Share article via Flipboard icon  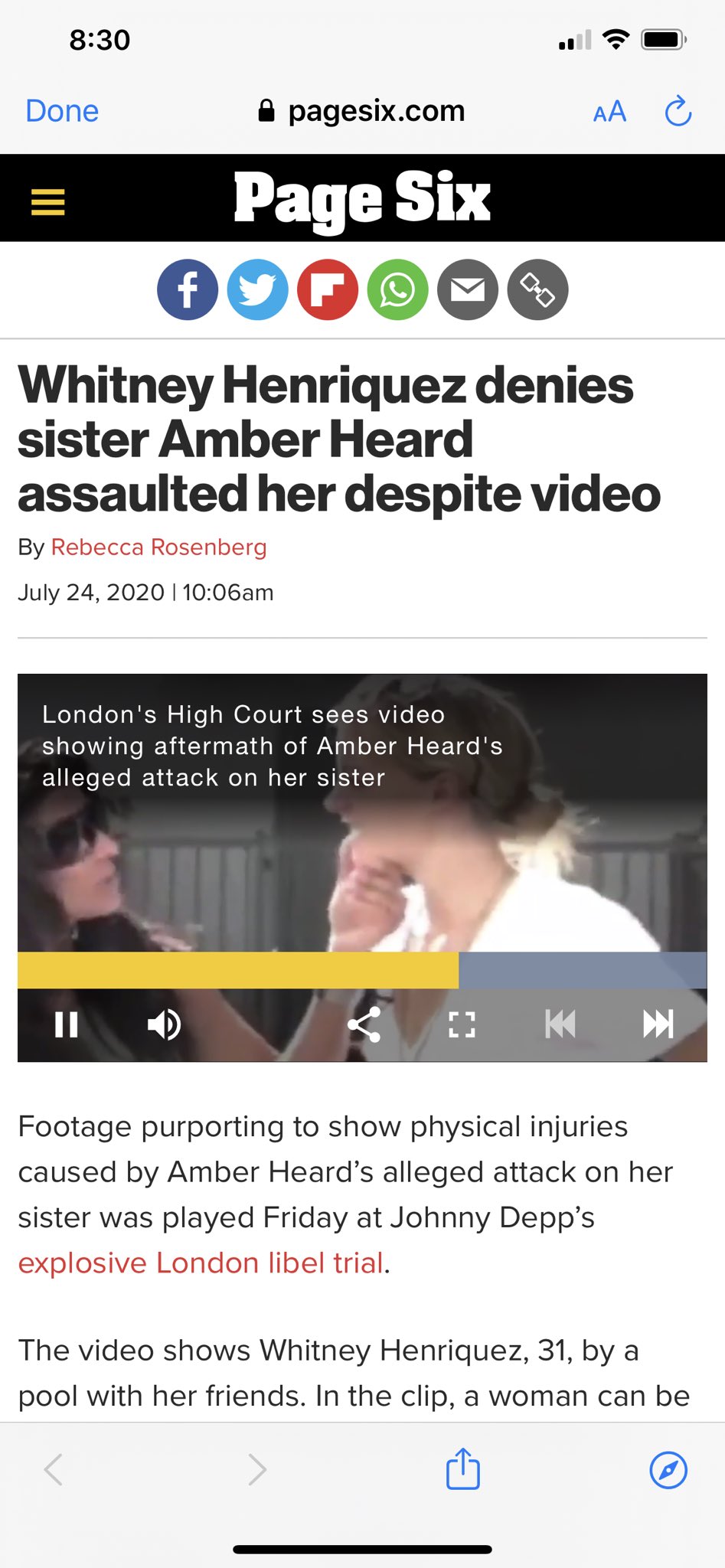[x=328, y=289]
